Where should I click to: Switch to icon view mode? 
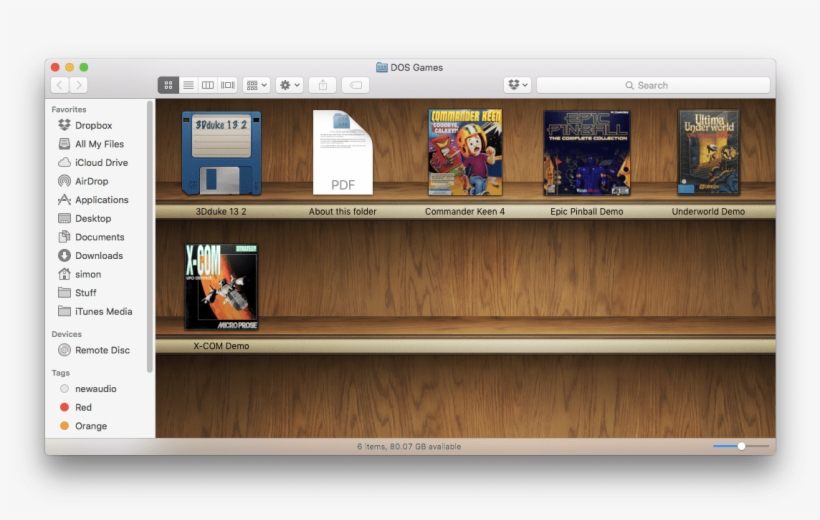click(x=168, y=85)
